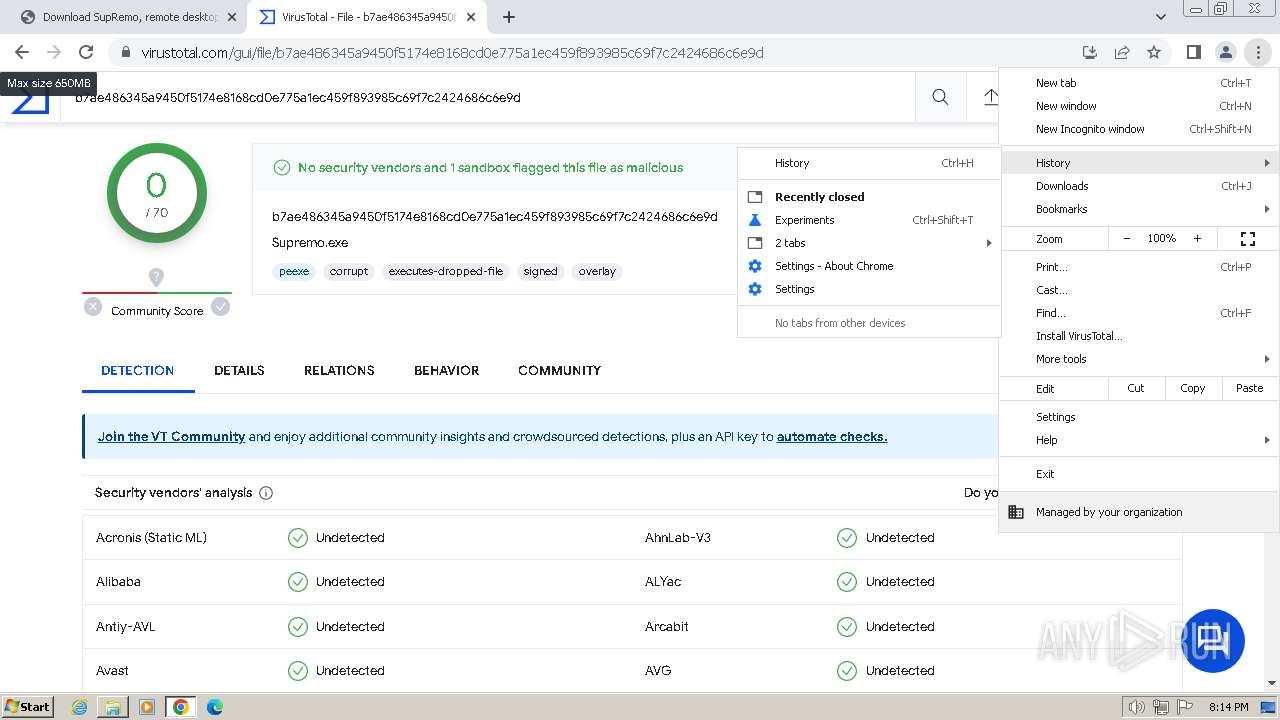Image resolution: width=1280 pixels, height=720 pixels.
Task: Close the VirusTotal tab
Action: tap(471, 17)
